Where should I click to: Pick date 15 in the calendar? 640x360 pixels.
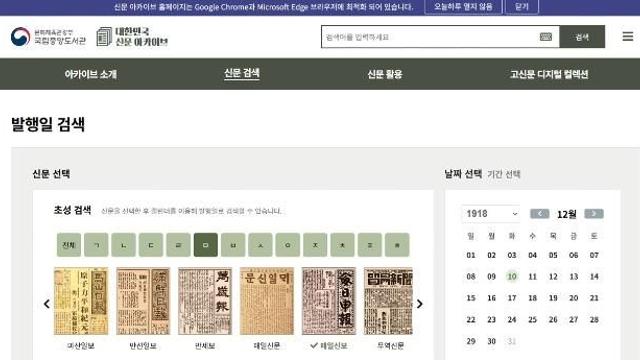coord(471,298)
